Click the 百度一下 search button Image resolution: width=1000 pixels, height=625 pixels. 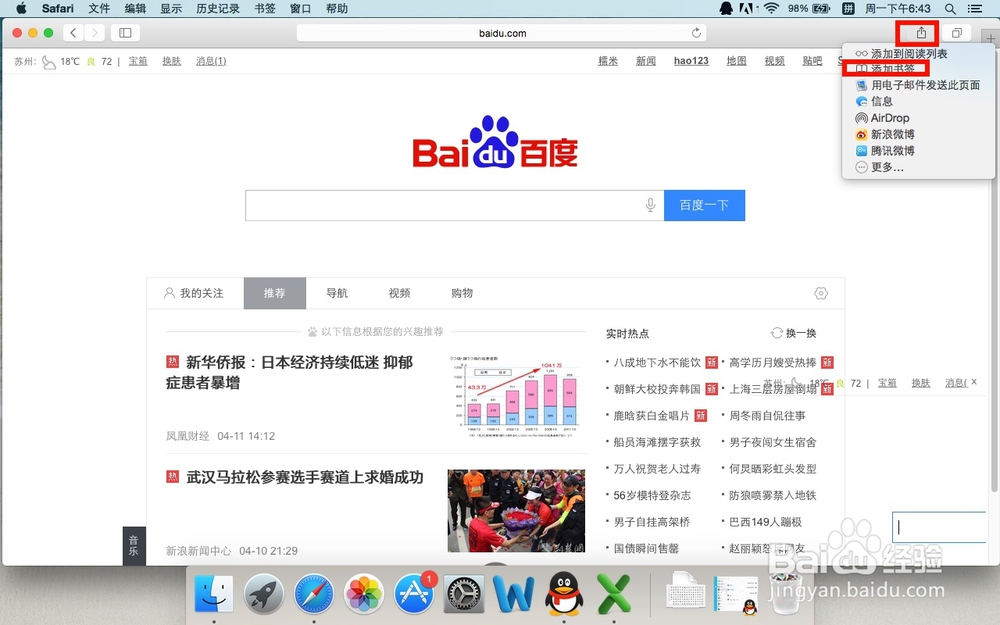[704, 205]
